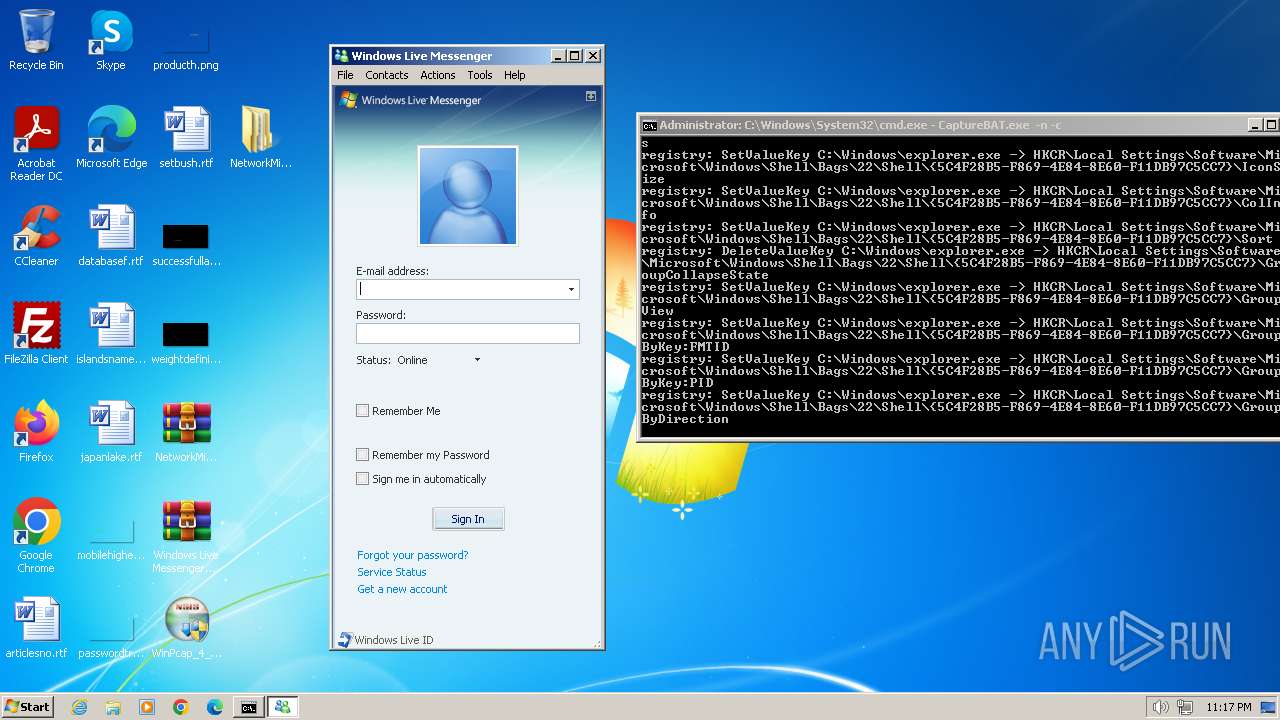Viewport: 1280px width, 720px height.
Task: Select the japanlake.rtf document
Action: pos(111,432)
